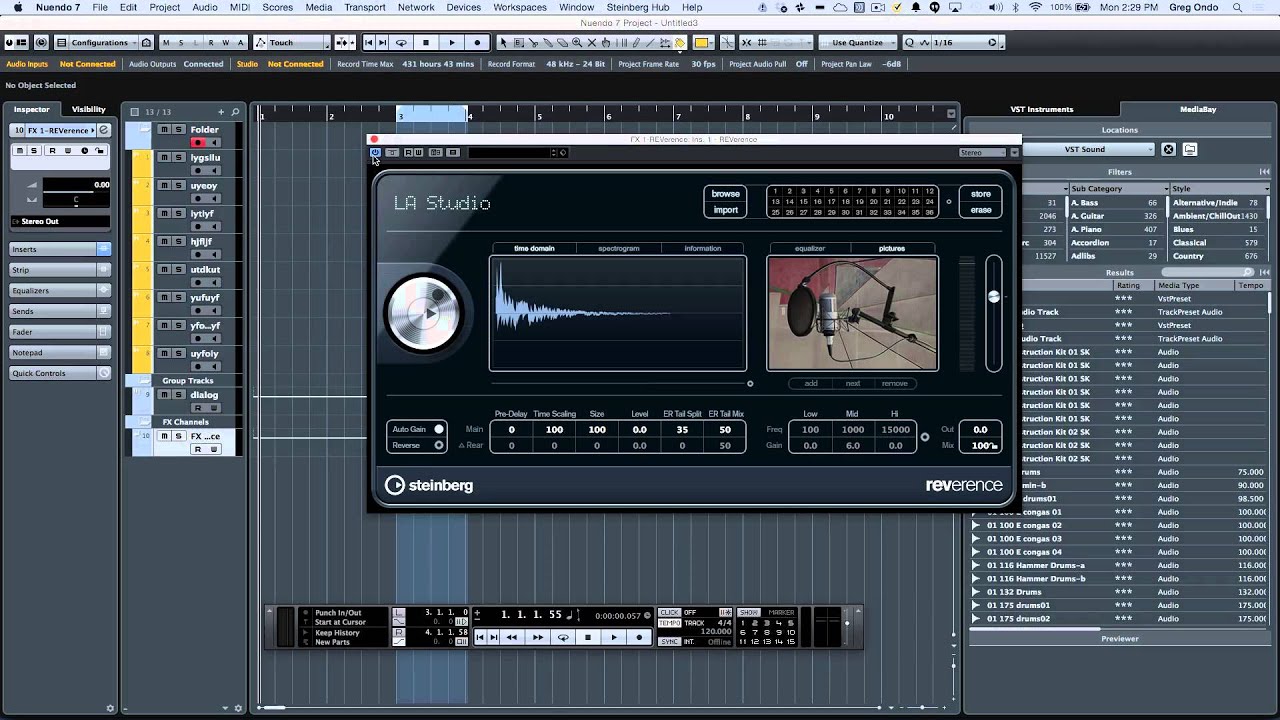Enable Reverse in REVerence

coord(438,445)
